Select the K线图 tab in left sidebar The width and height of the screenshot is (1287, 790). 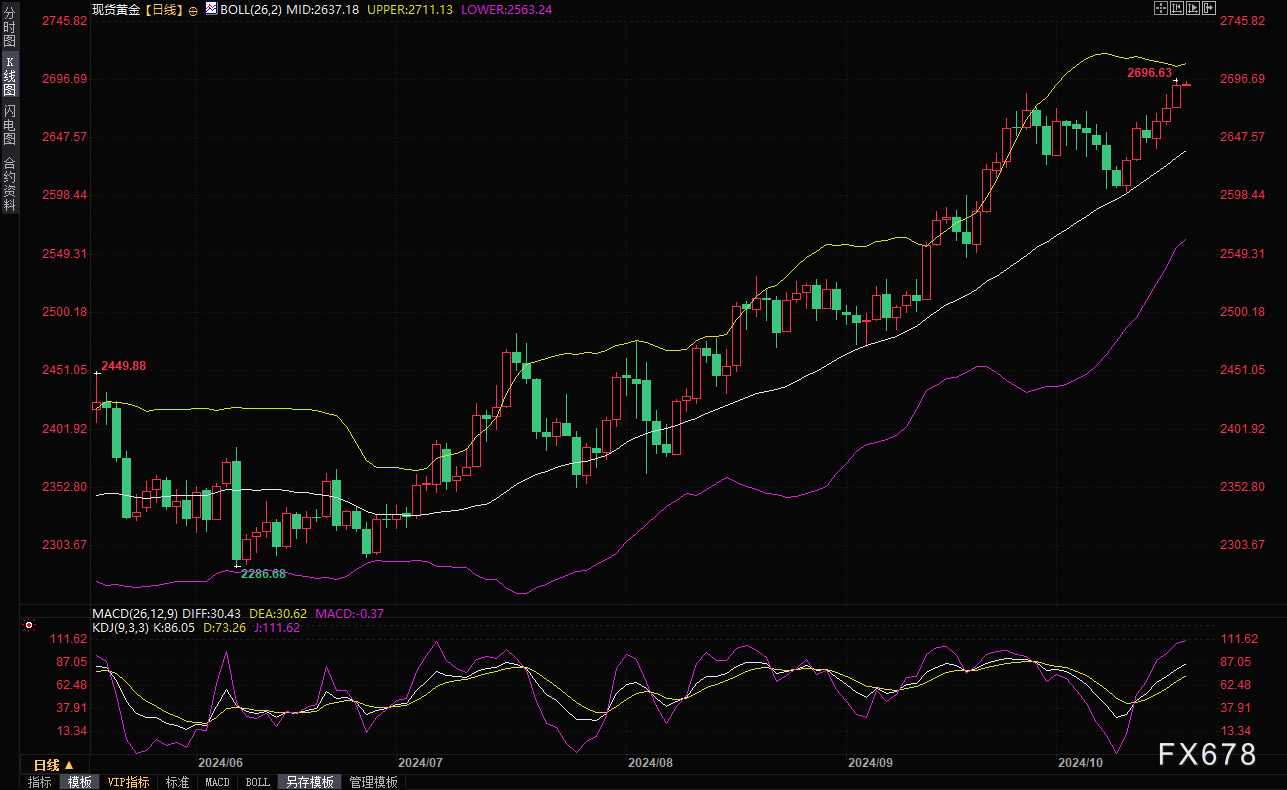tap(9, 76)
